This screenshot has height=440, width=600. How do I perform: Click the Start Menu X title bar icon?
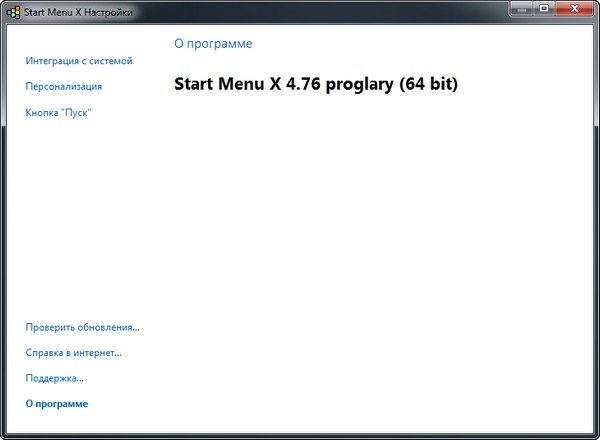13,12
